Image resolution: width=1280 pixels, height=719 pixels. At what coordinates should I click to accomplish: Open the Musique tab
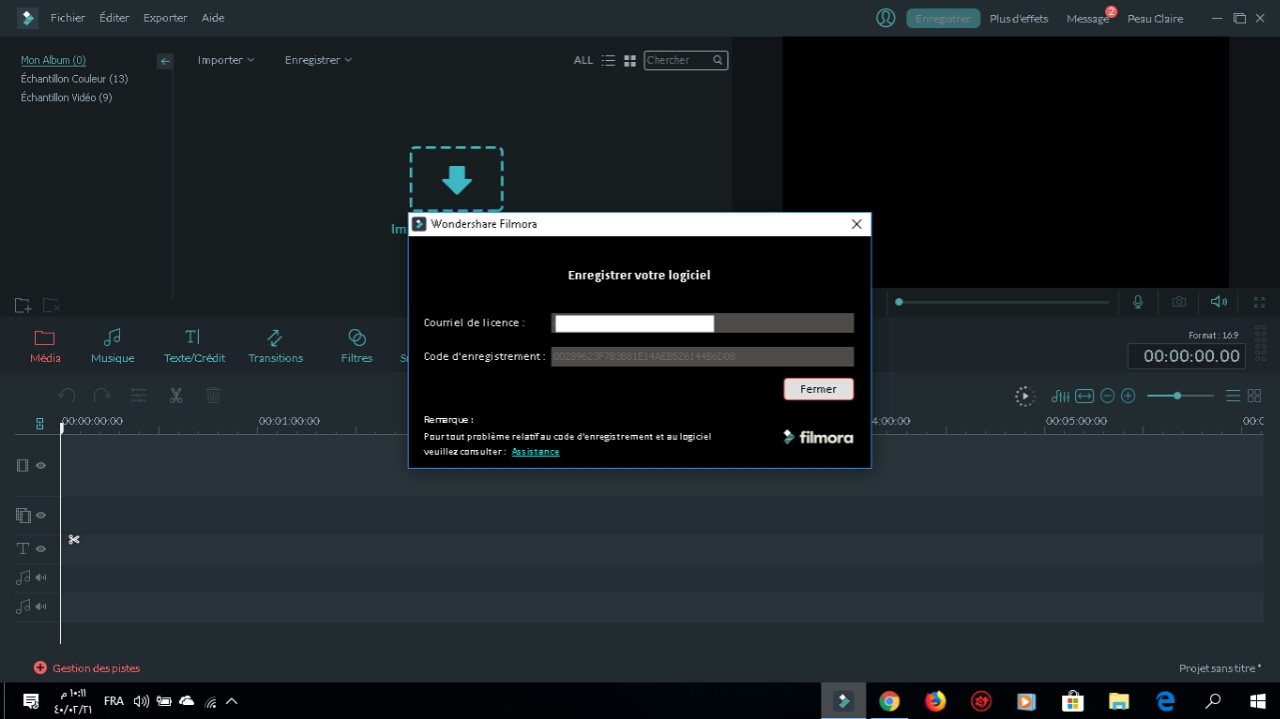[112, 346]
